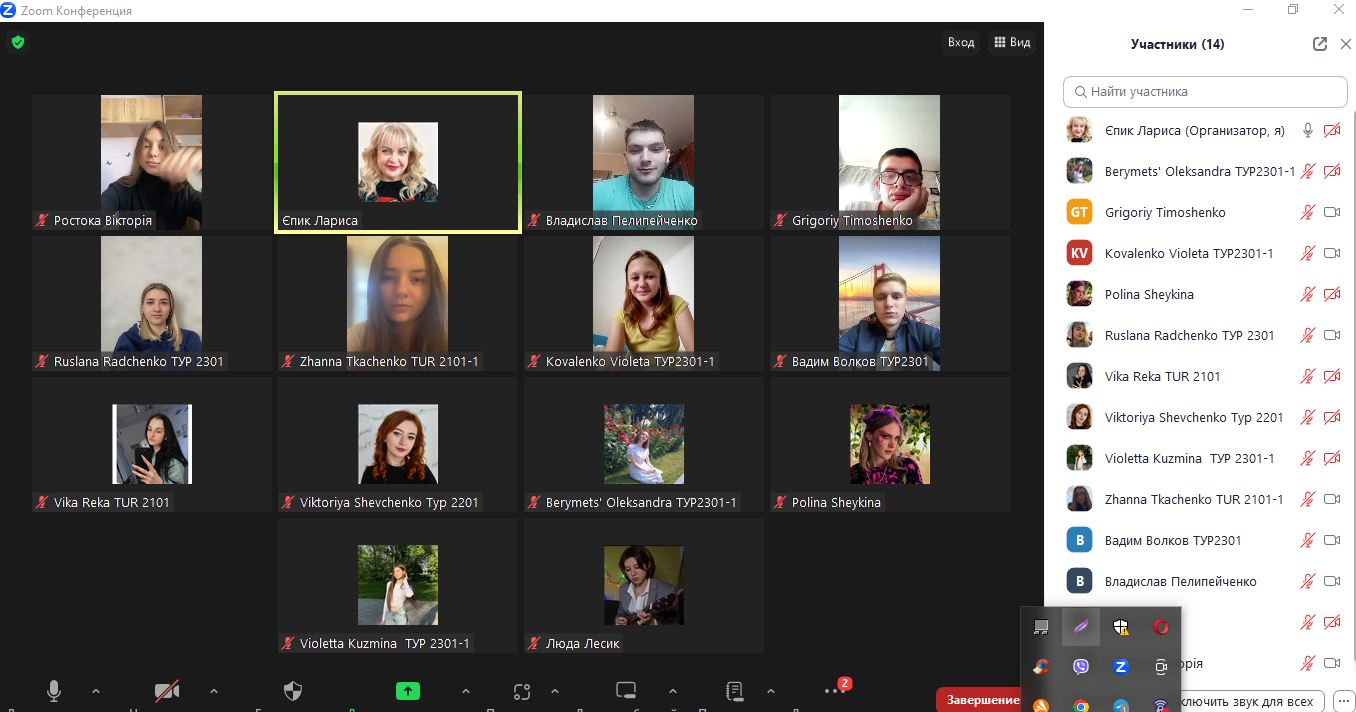Click the green Share Screen icon
This screenshot has width=1356, height=712.
pos(408,690)
